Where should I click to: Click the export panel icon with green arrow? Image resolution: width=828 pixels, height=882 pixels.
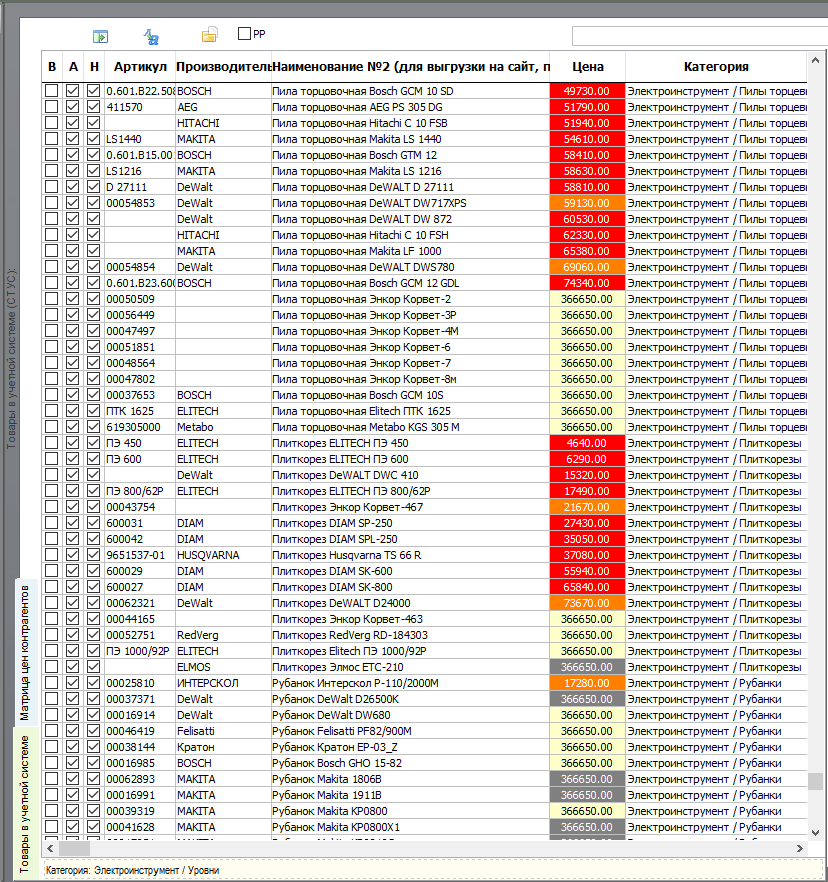100,37
